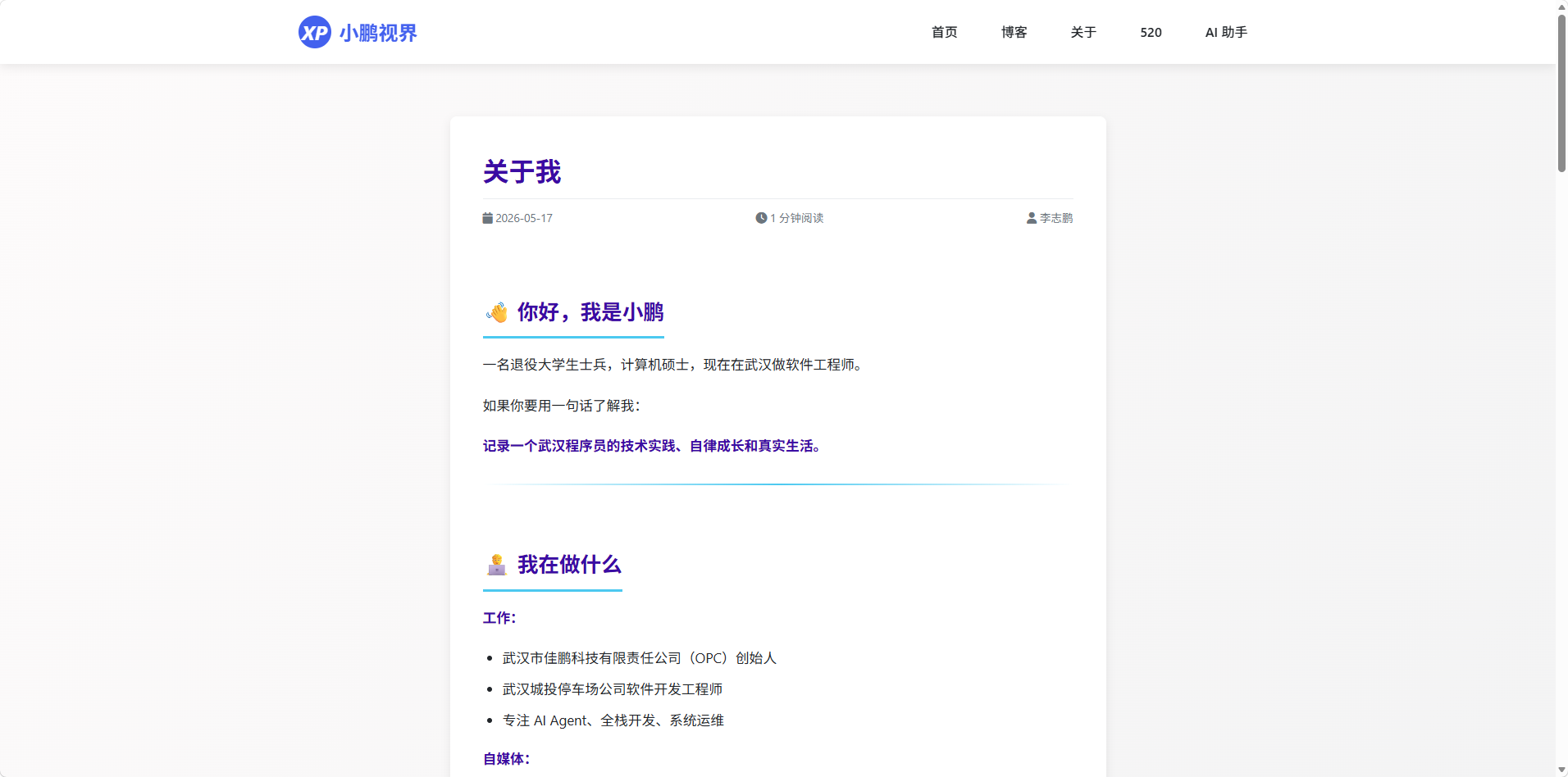Image resolution: width=1568 pixels, height=777 pixels.
Task: Click the page scrollbar thumb
Action: tap(1561, 93)
